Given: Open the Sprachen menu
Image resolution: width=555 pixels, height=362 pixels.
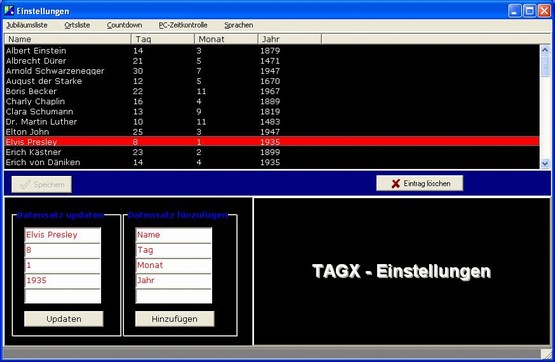Looking at the screenshot, I should click(239, 25).
